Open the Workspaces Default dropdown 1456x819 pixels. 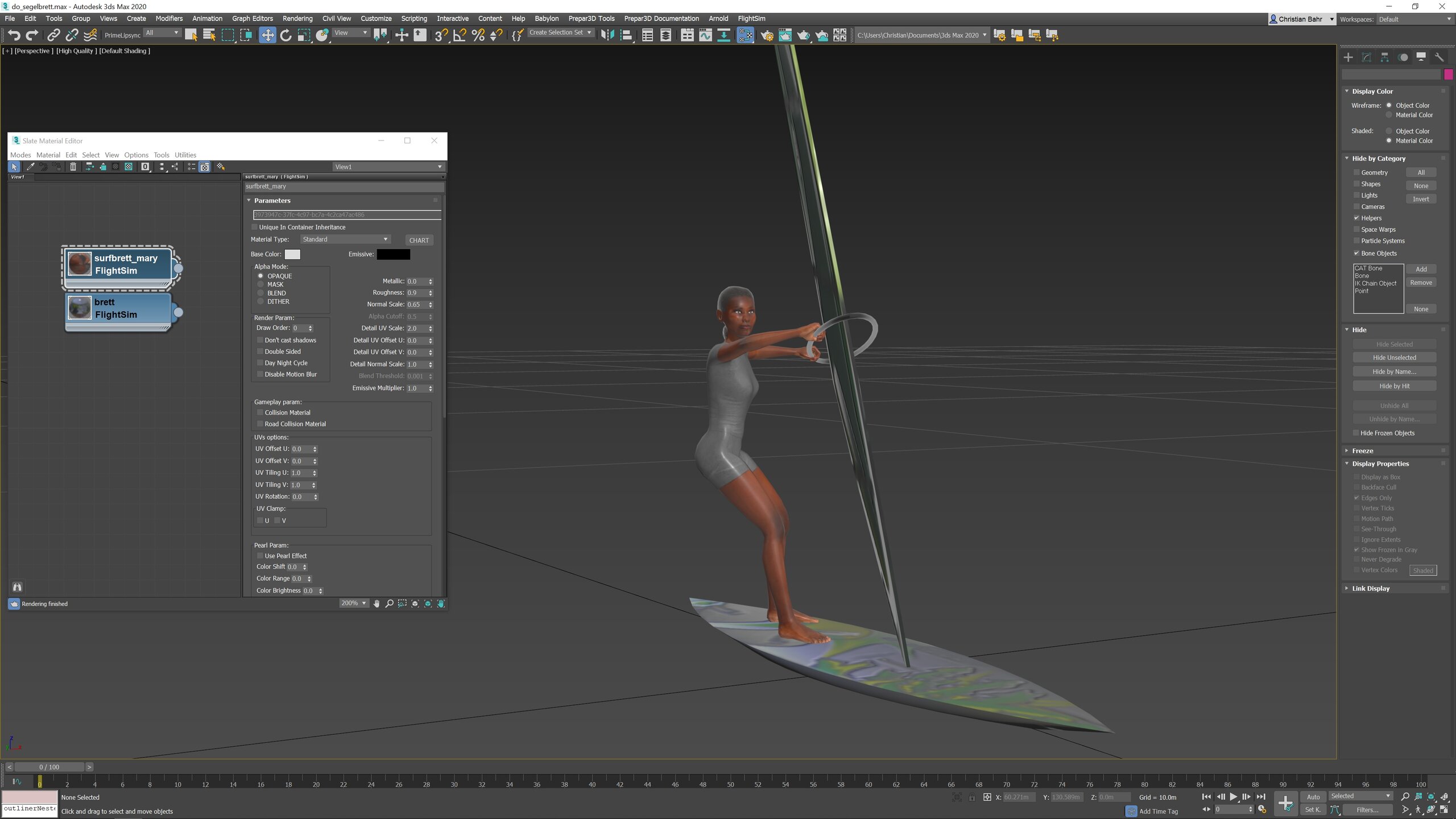[1414, 19]
